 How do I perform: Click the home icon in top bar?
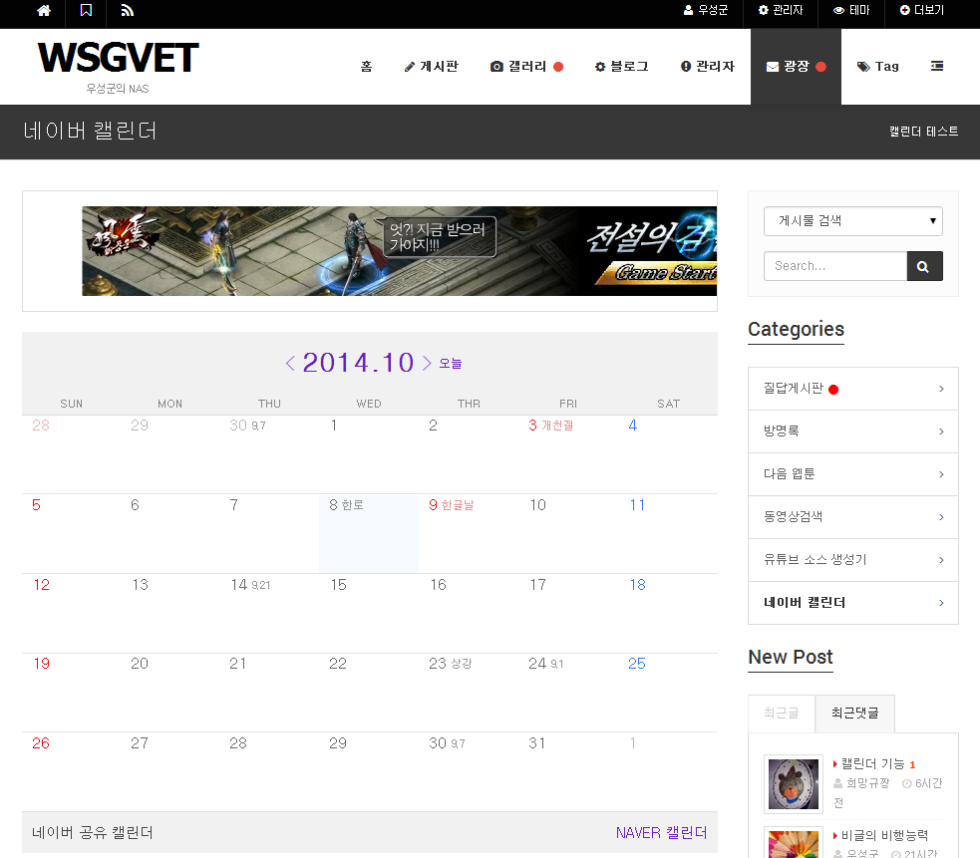pos(43,11)
